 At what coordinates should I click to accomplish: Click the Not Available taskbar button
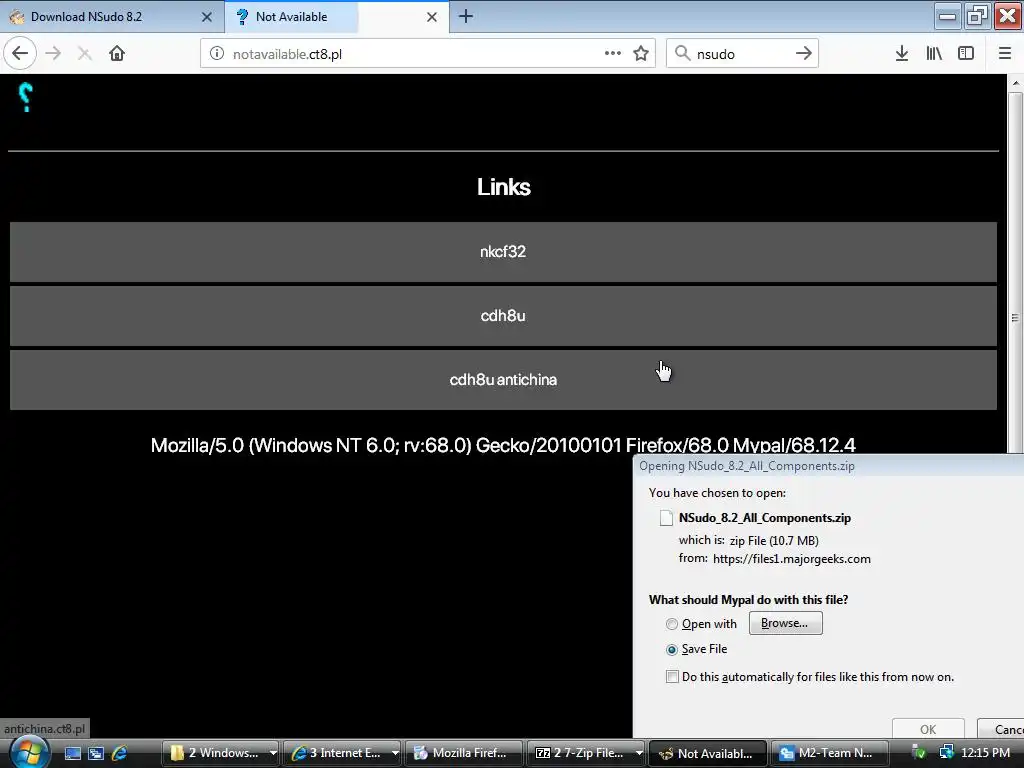(708, 753)
